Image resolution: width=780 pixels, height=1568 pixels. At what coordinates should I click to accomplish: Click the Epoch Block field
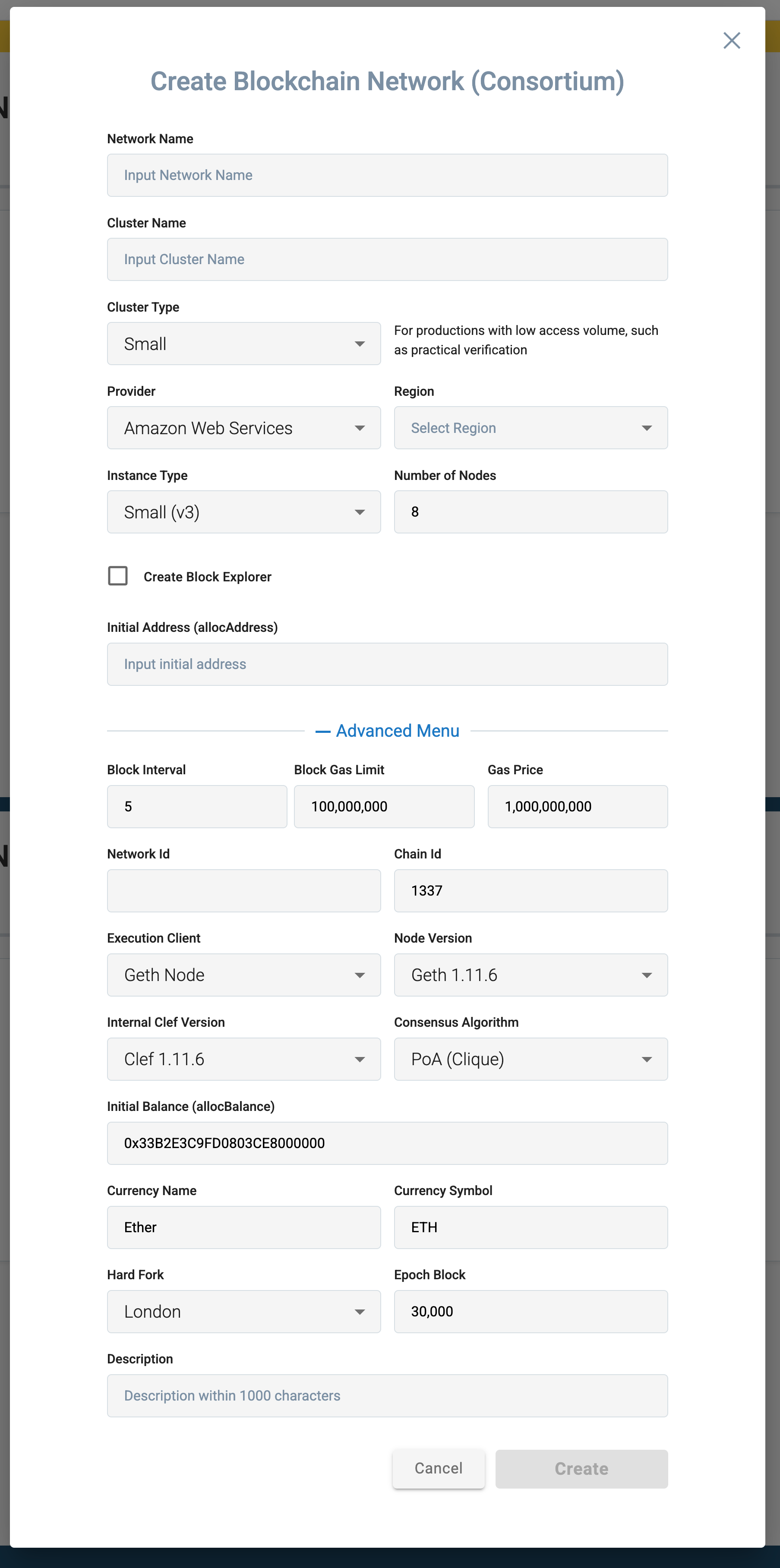(x=531, y=1312)
